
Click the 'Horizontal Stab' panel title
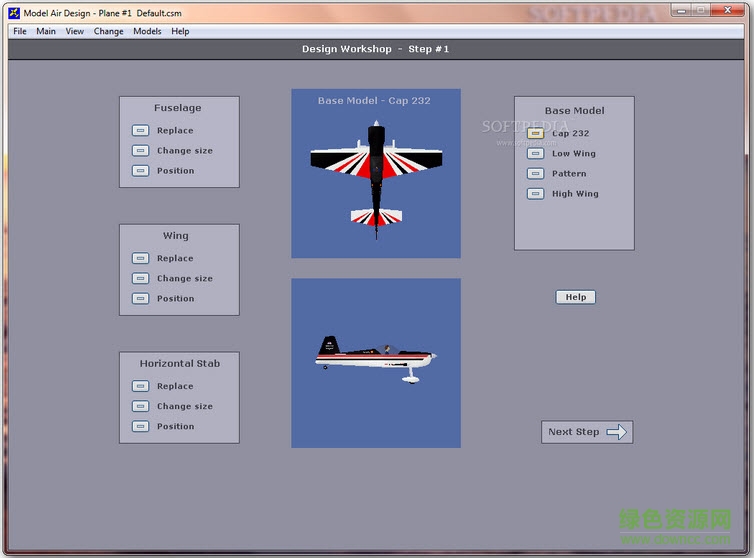coord(180,364)
